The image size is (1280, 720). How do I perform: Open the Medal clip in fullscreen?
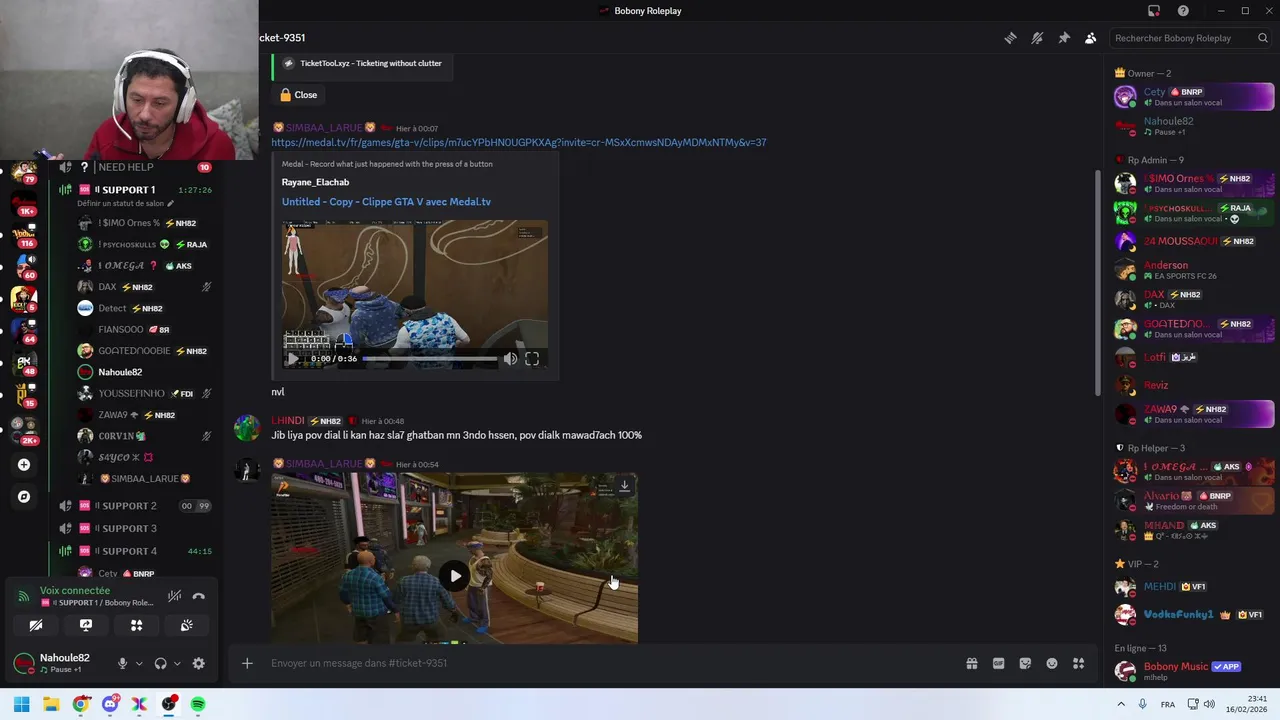pos(532,359)
